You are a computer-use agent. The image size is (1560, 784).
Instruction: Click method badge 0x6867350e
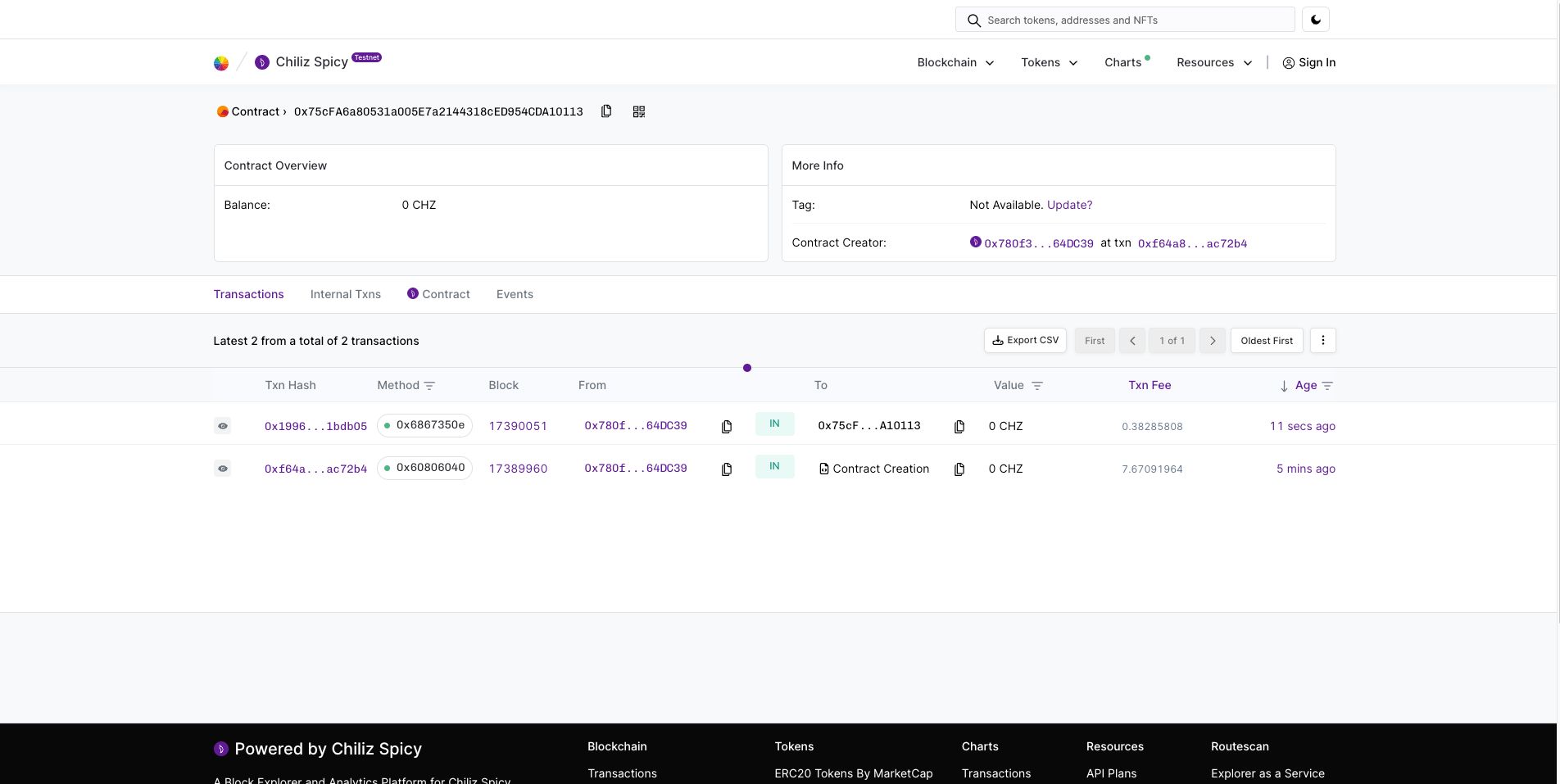tap(424, 425)
